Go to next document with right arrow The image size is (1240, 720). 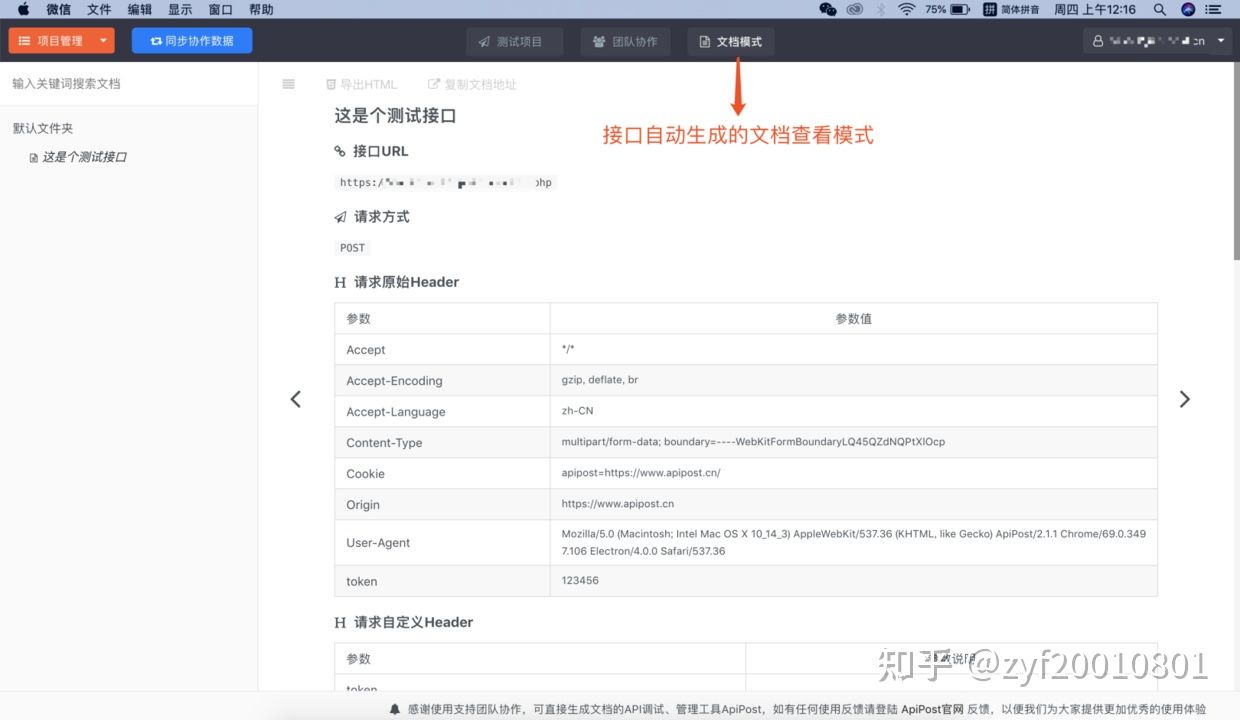pos(1185,399)
